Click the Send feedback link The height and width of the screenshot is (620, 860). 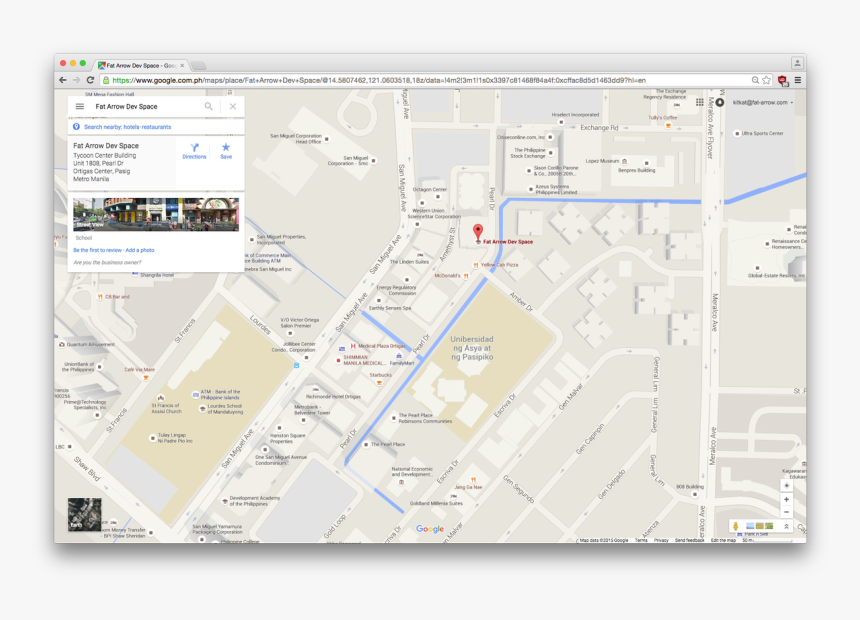click(x=689, y=540)
